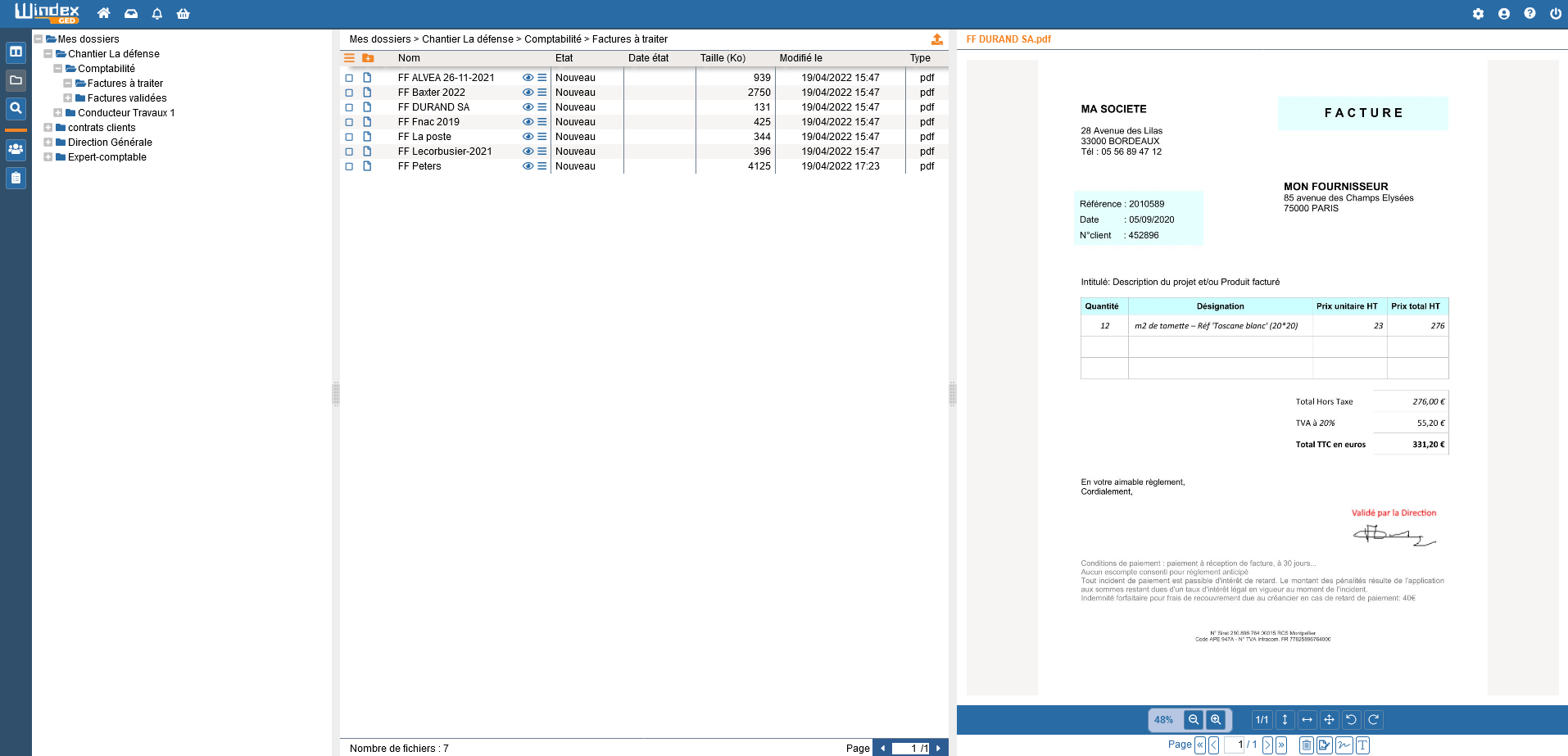
Task: Open user account icon
Action: 1504,13
